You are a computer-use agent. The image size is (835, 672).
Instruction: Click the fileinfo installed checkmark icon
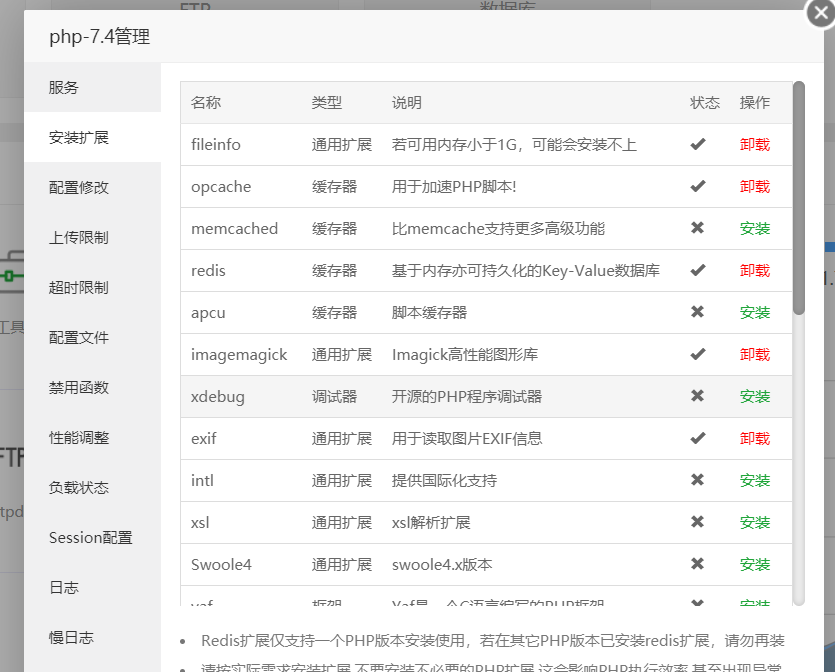(698, 144)
